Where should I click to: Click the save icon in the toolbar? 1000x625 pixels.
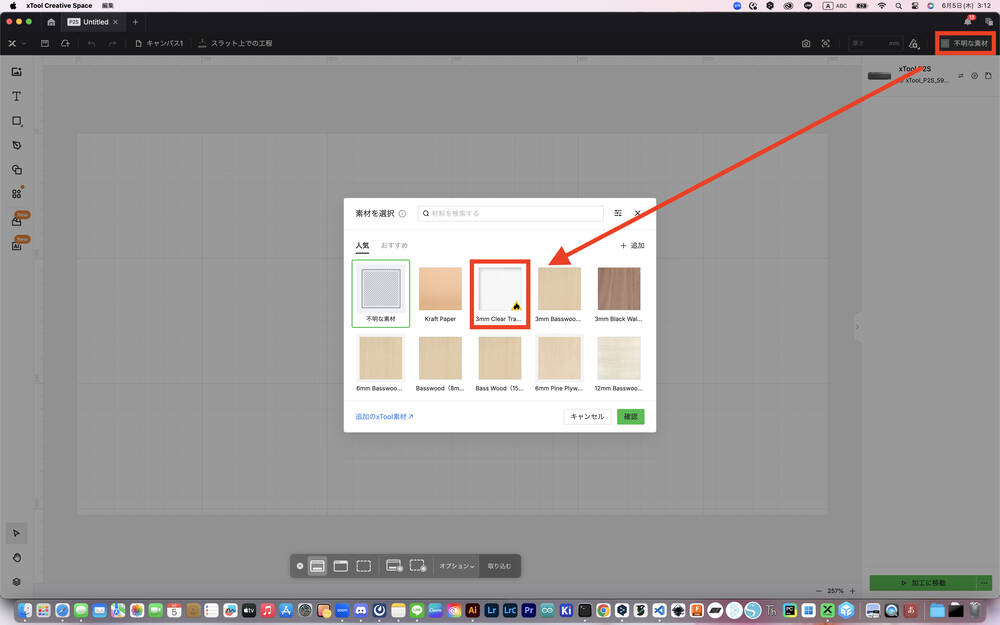tap(45, 43)
